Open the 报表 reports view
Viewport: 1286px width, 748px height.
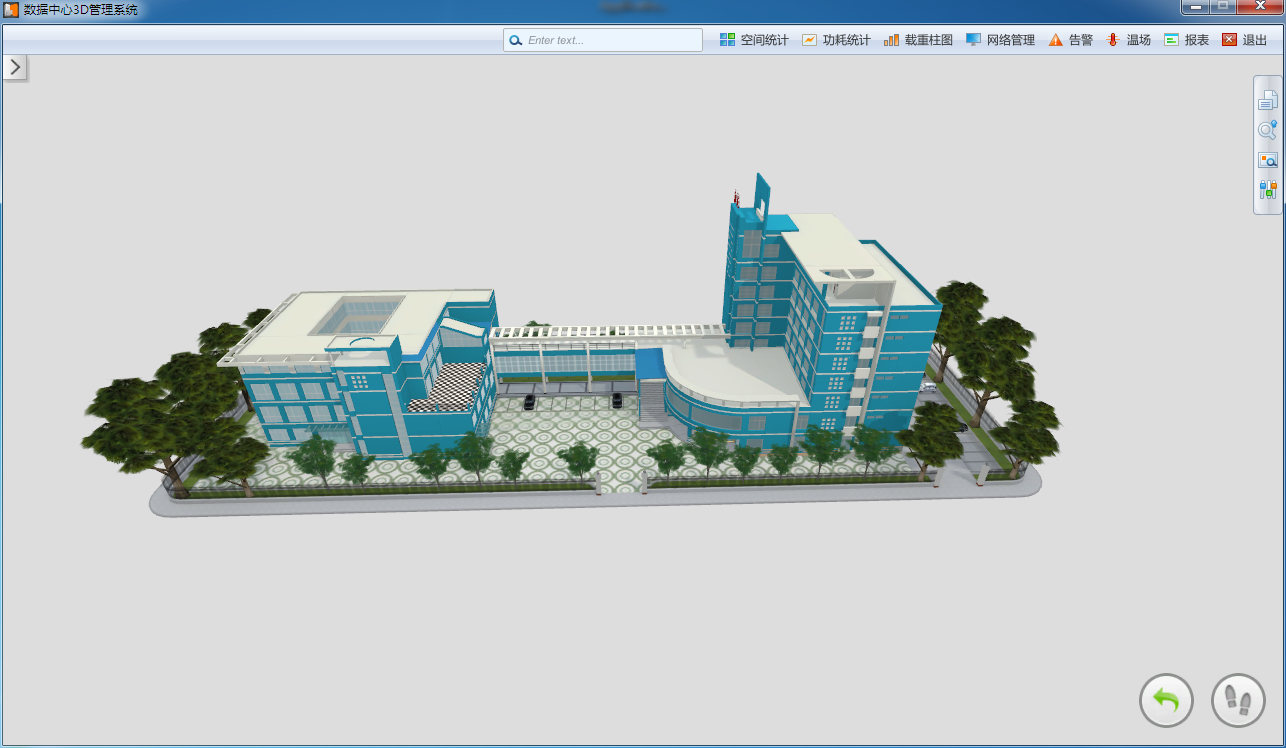[1186, 40]
